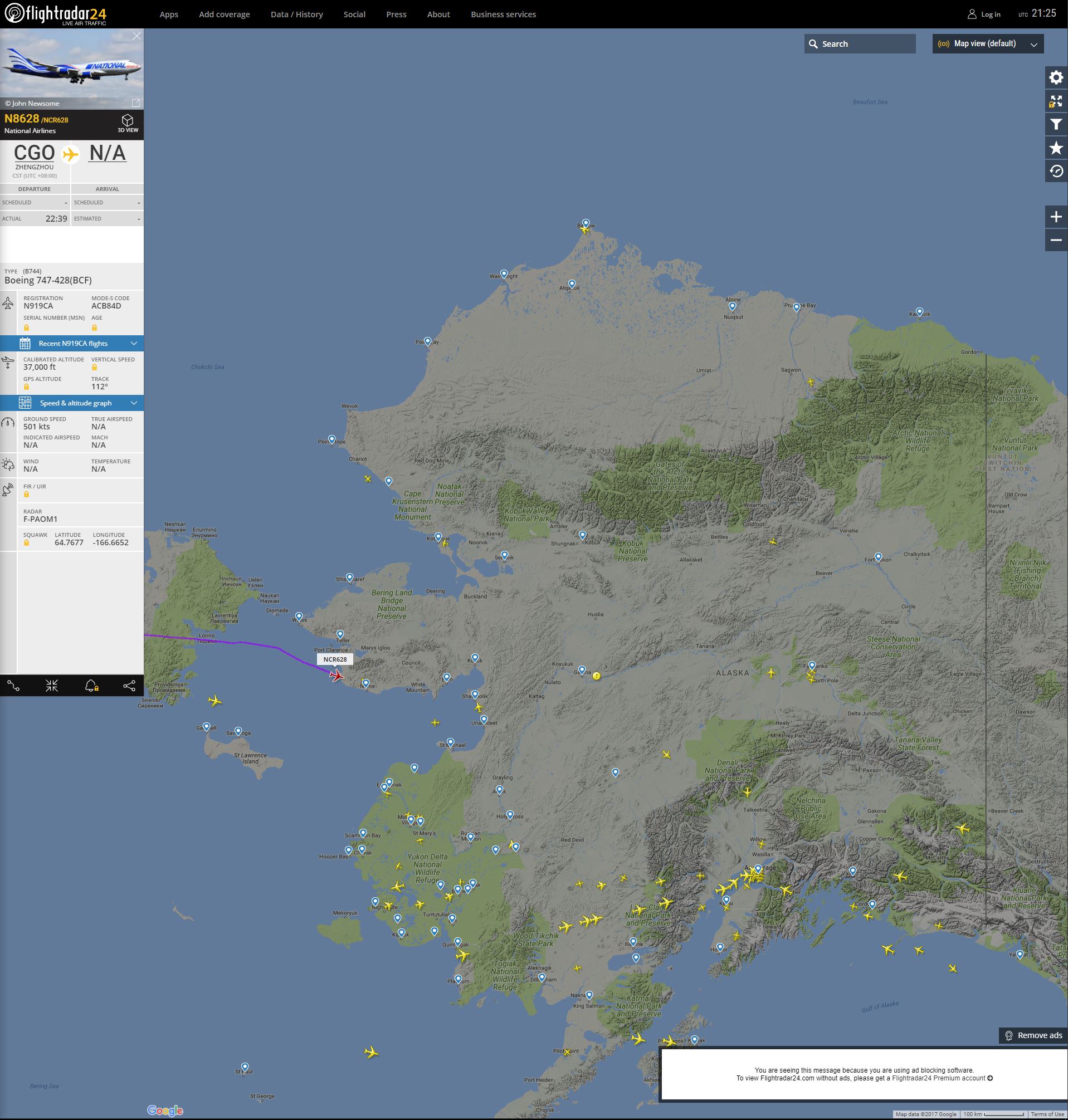Close the flight details panel
The width and height of the screenshot is (1068, 1120).
coord(136,36)
